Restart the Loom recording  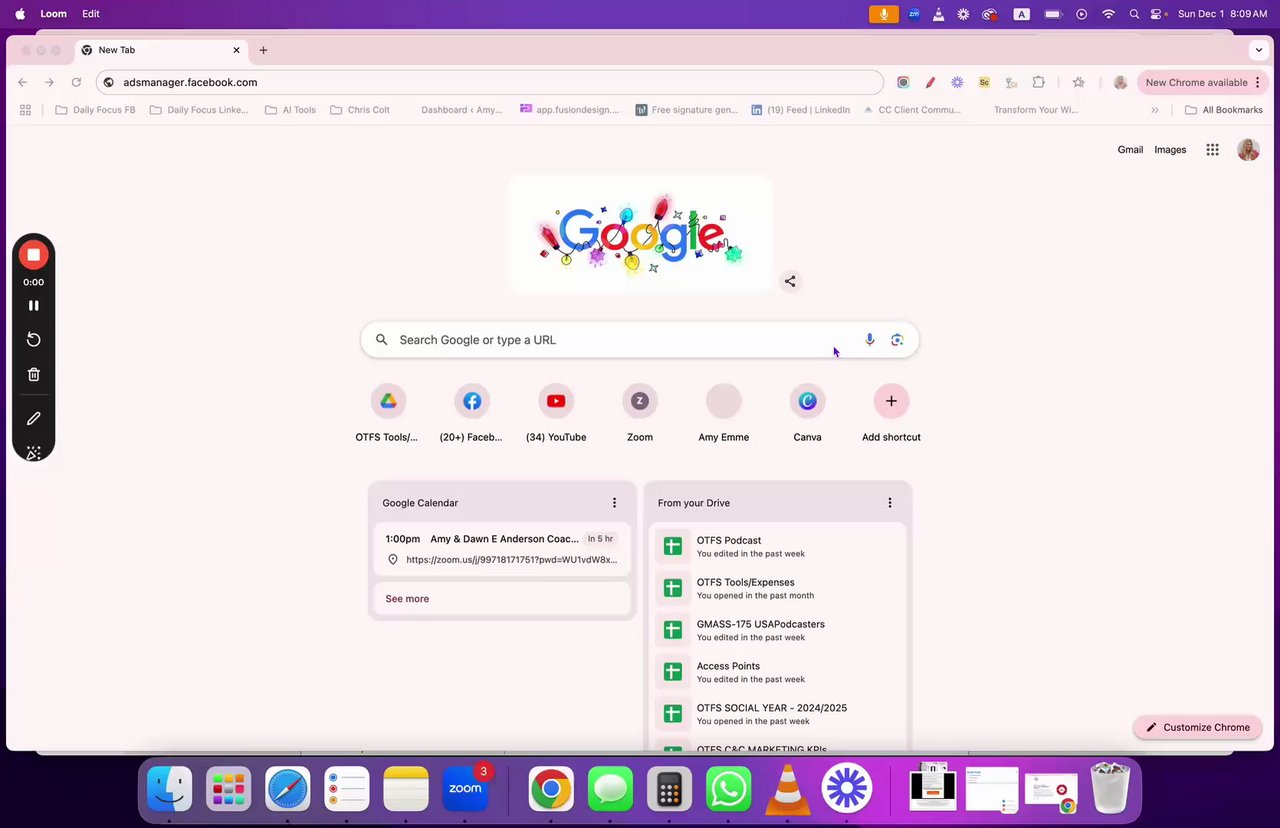point(33,340)
